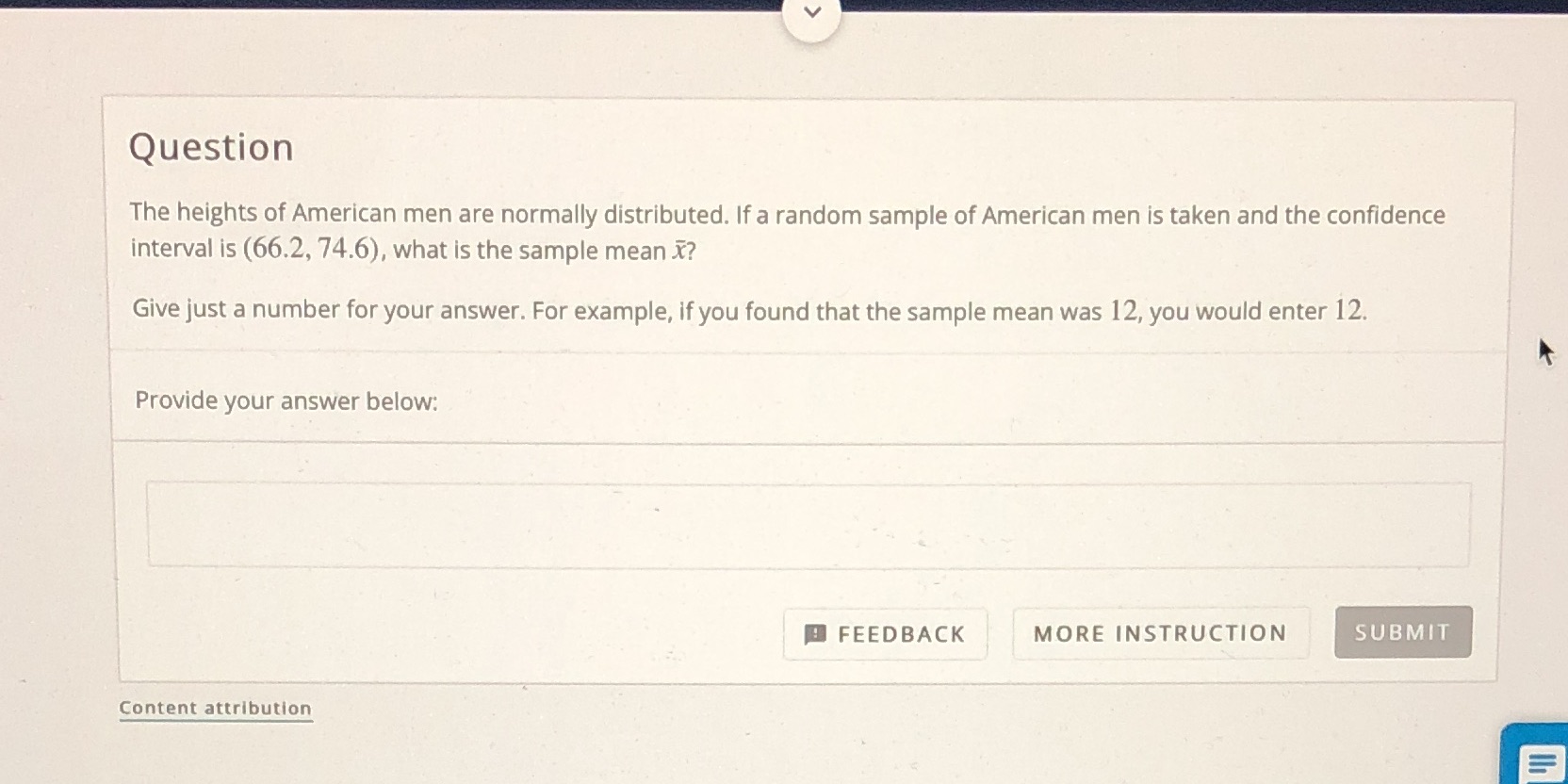Click inside the blank answer box
This screenshot has width=1568, height=784.
[810, 523]
